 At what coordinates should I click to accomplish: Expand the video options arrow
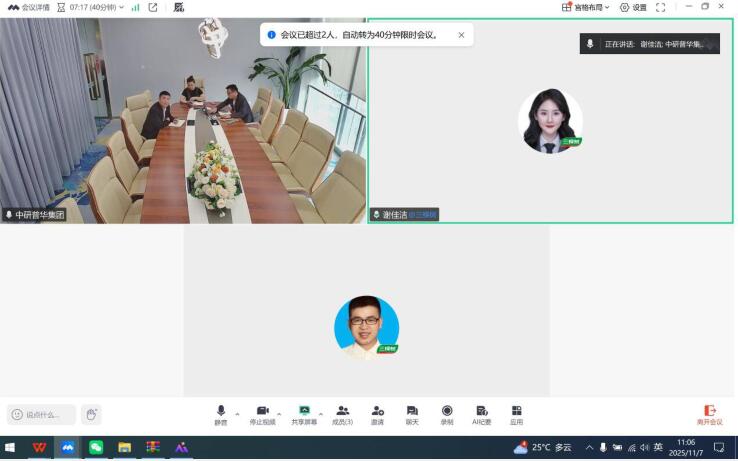pos(279,413)
